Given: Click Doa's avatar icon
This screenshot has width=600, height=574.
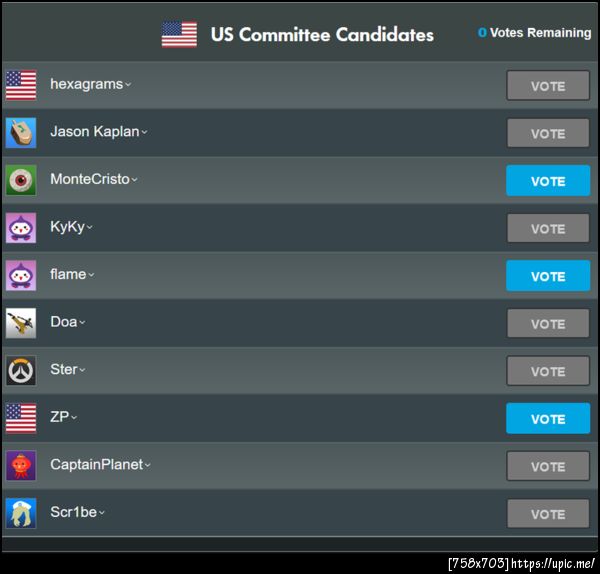Looking at the screenshot, I should tap(21, 323).
